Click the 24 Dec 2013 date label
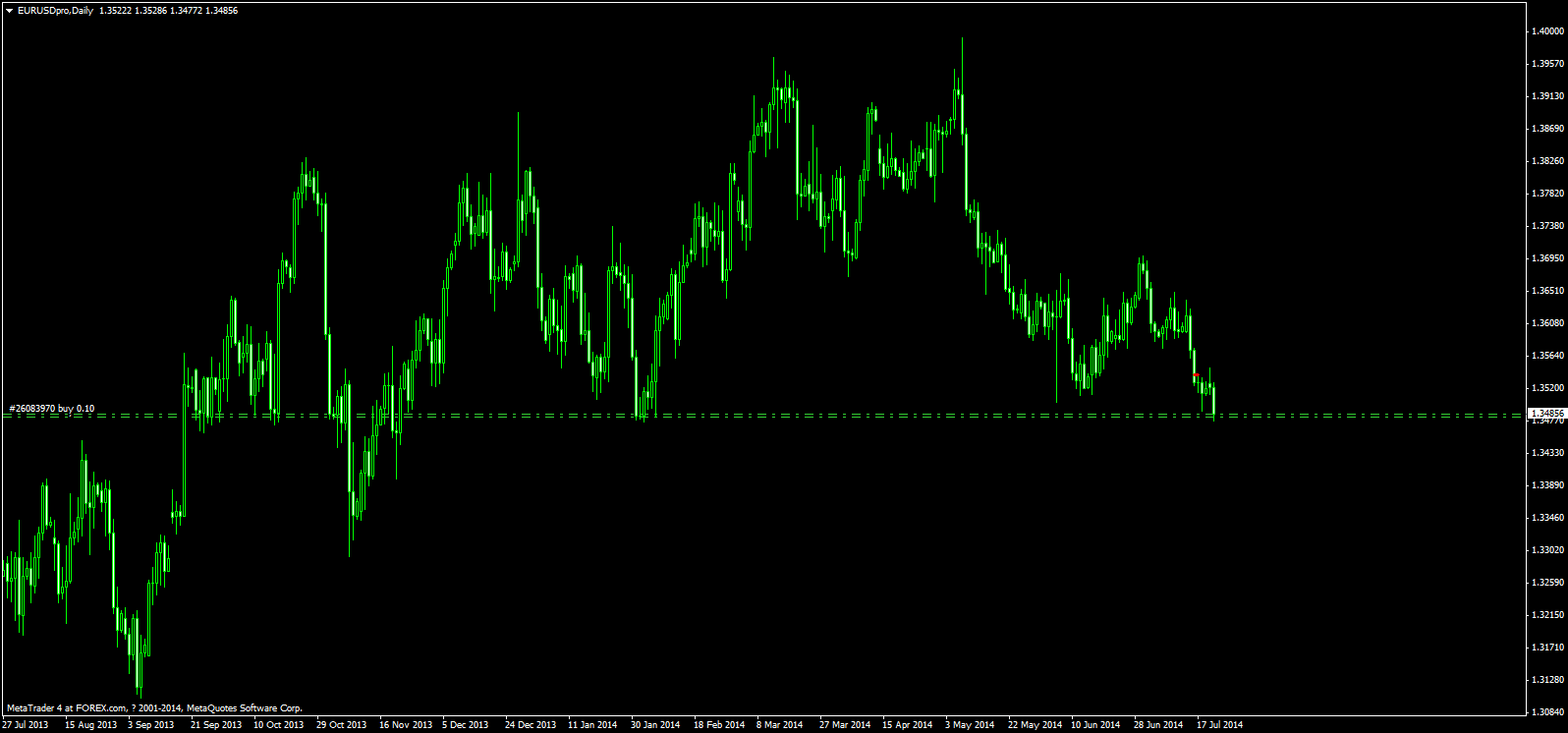This screenshot has width=1568, height=733. point(531,725)
